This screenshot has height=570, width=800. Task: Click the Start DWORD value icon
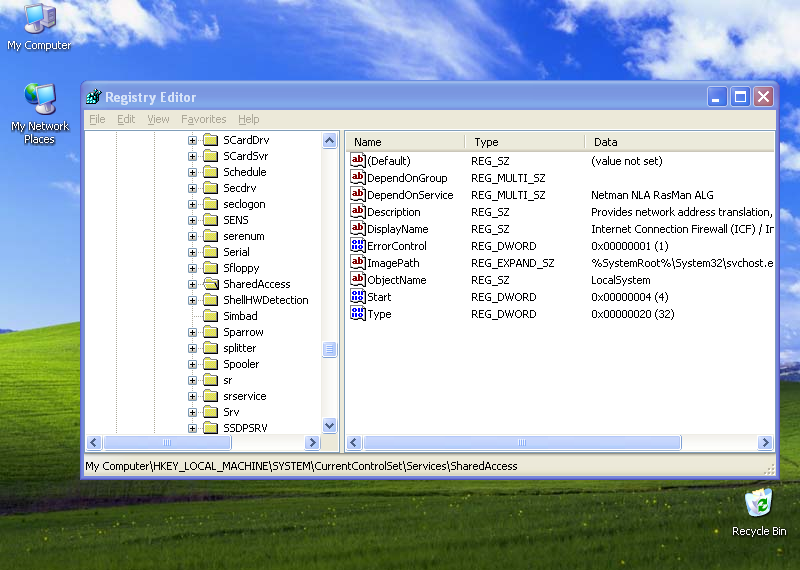pyautogui.click(x=358, y=296)
